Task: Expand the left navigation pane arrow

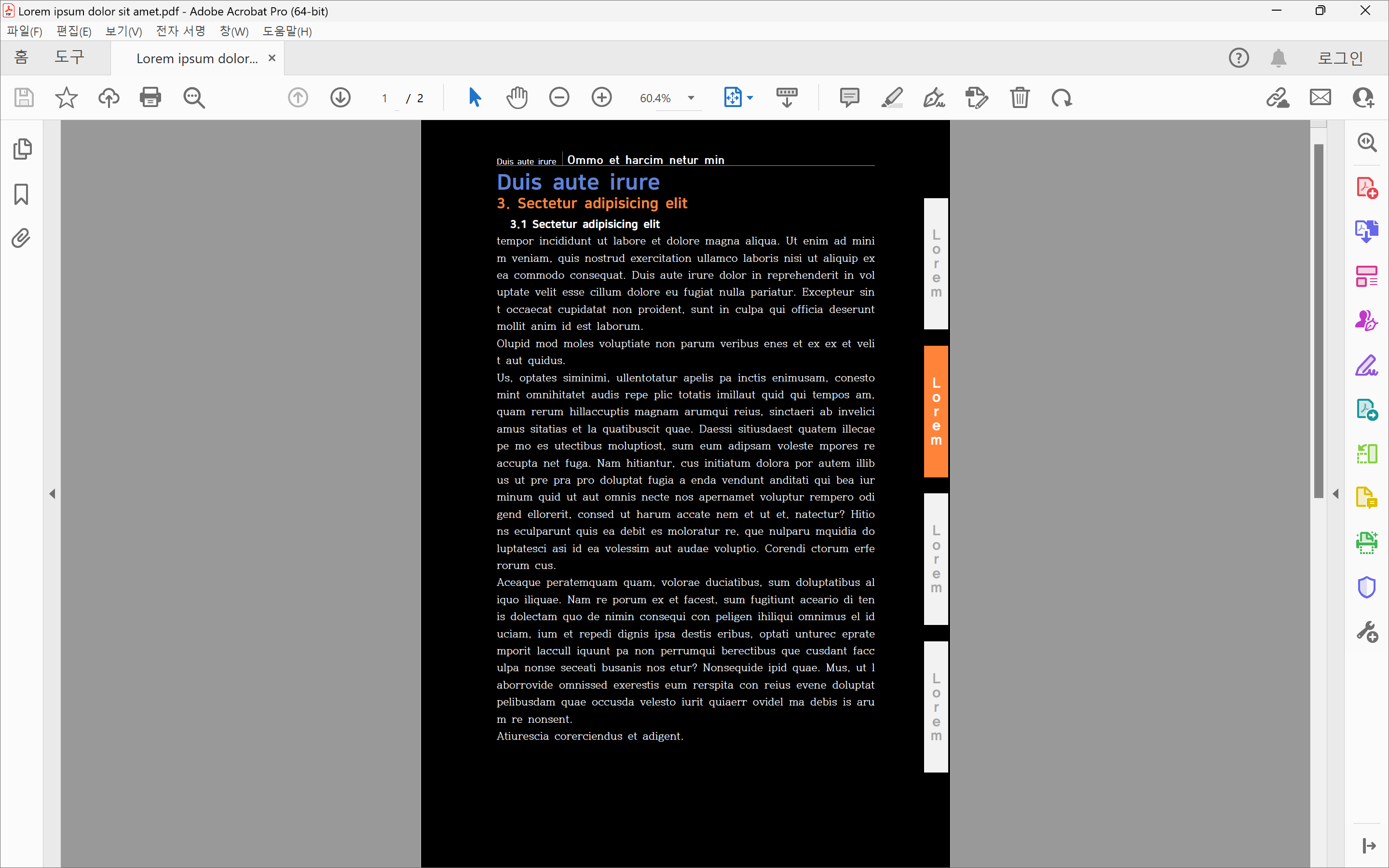Action: (52, 494)
